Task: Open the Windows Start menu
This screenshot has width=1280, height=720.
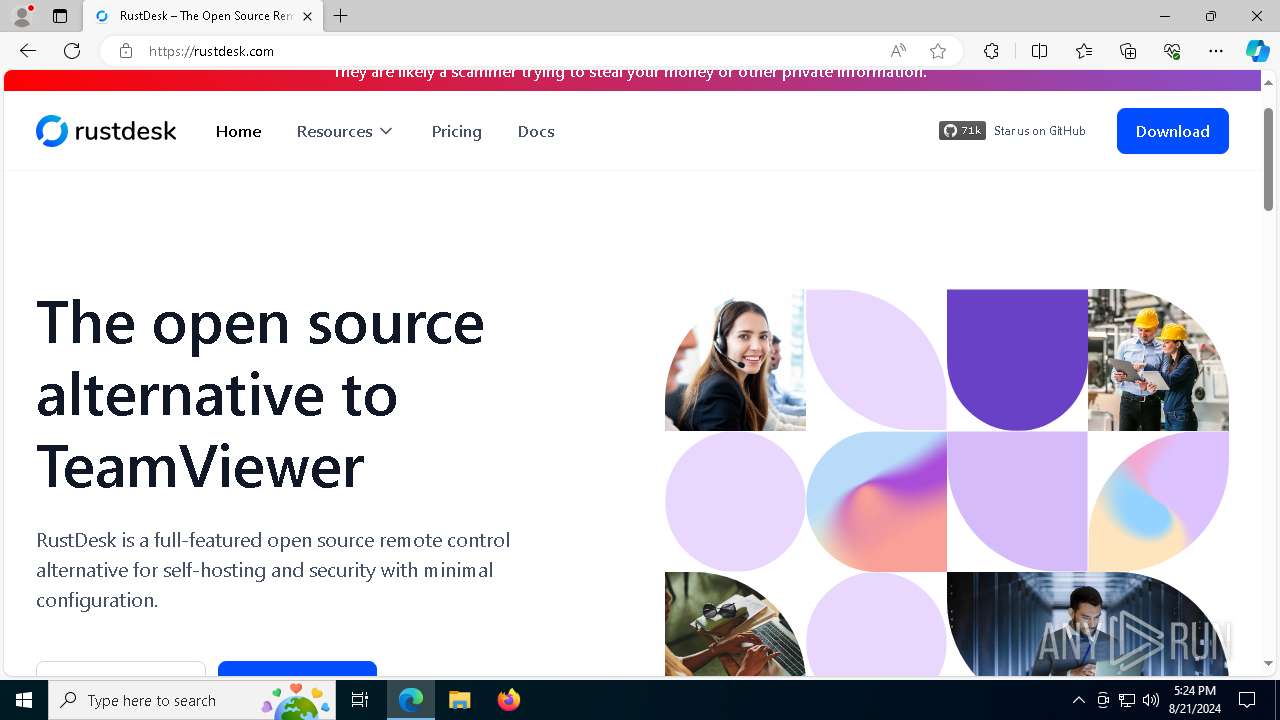Action: (24, 700)
